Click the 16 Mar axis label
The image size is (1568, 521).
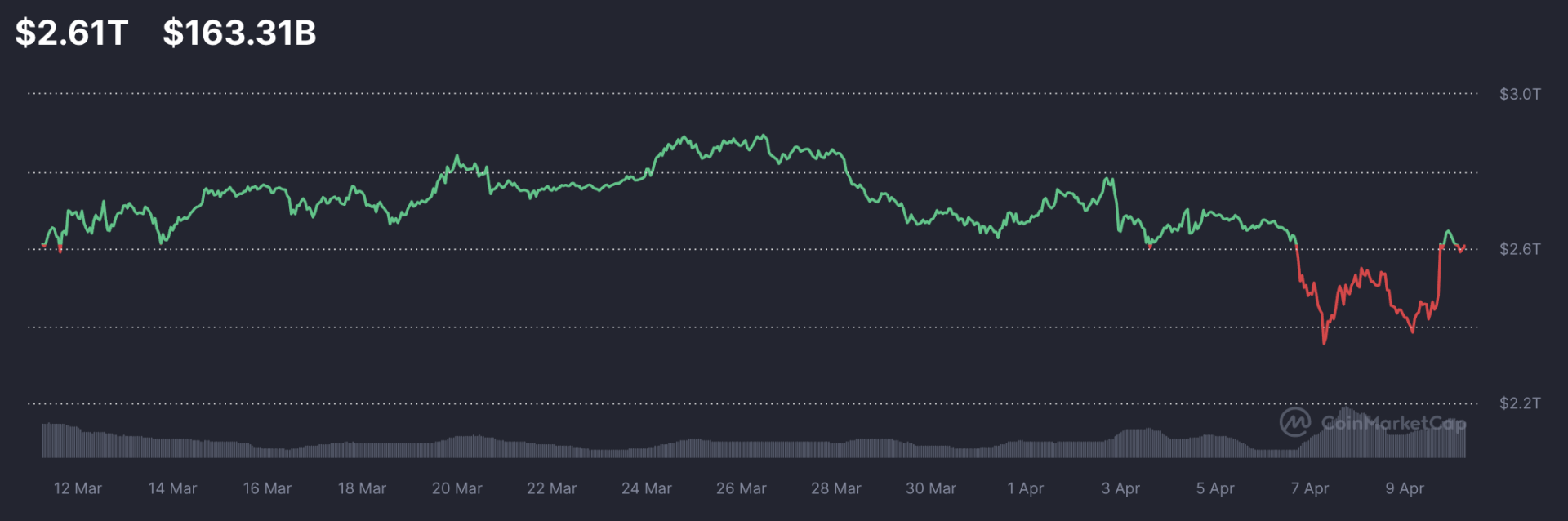click(x=267, y=488)
